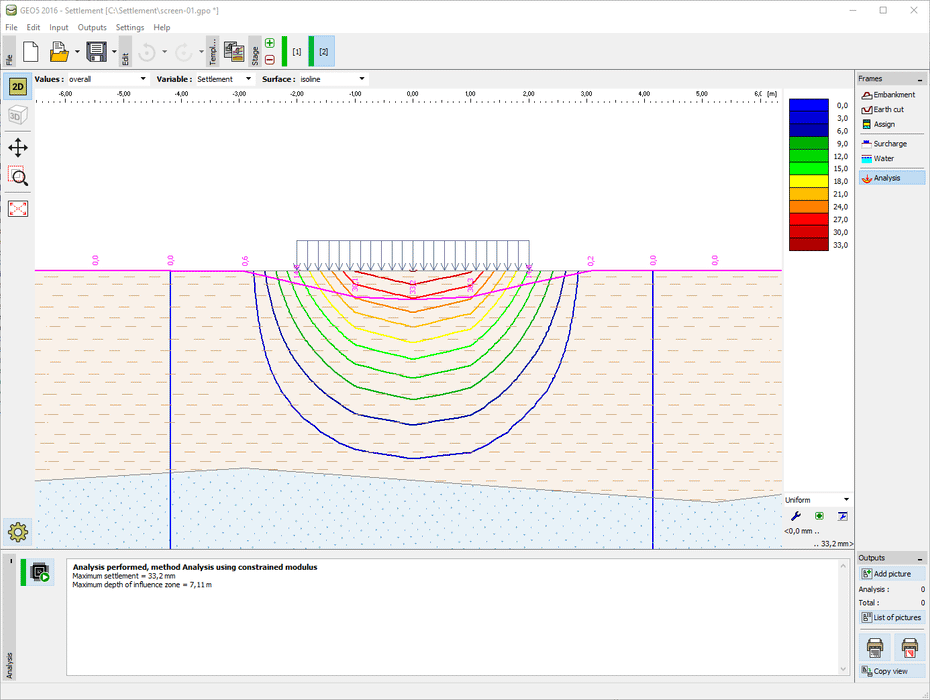Open the gear settings icon at bottom left
The image size is (930, 700).
tap(18, 532)
